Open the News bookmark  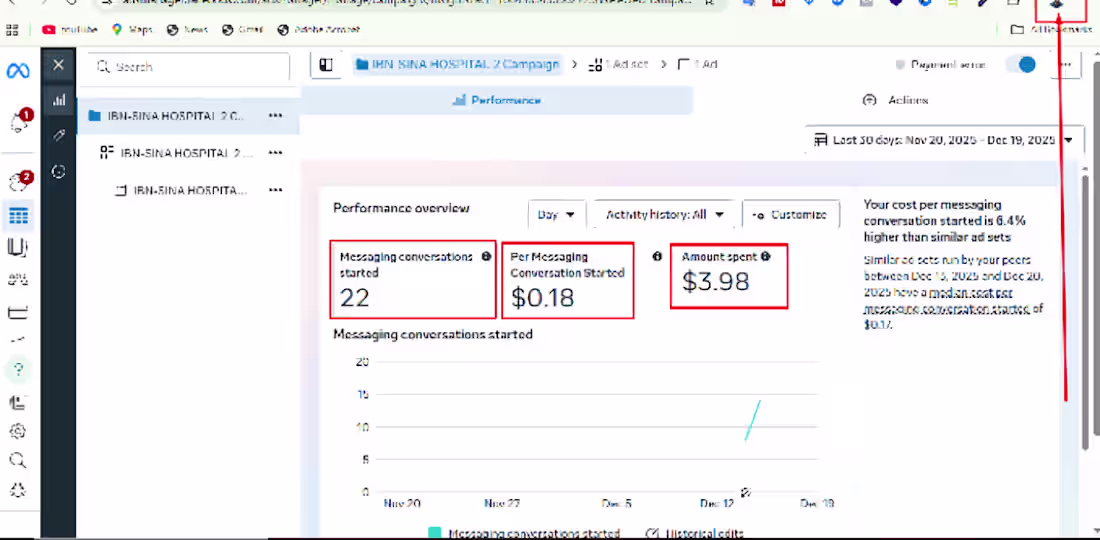(x=187, y=30)
